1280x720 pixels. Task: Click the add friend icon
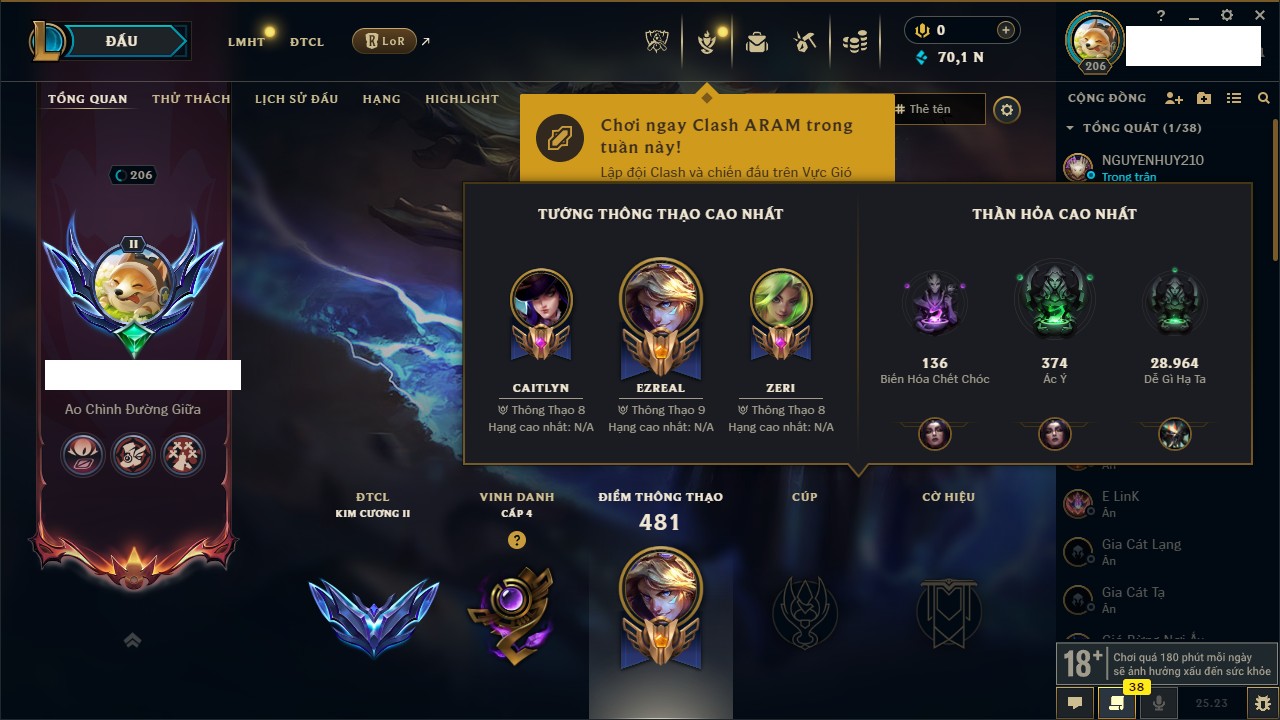[1174, 98]
